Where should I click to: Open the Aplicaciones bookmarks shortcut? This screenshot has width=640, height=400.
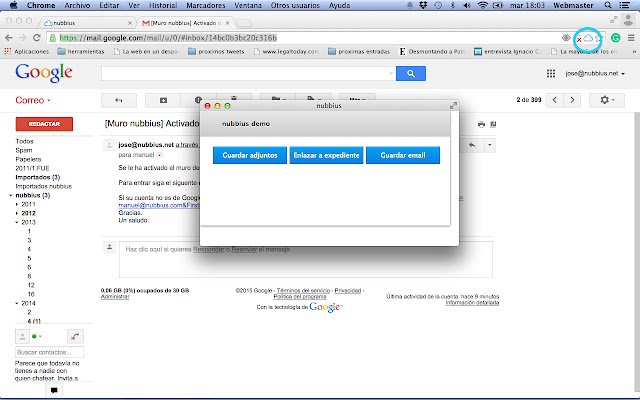coord(27,51)
